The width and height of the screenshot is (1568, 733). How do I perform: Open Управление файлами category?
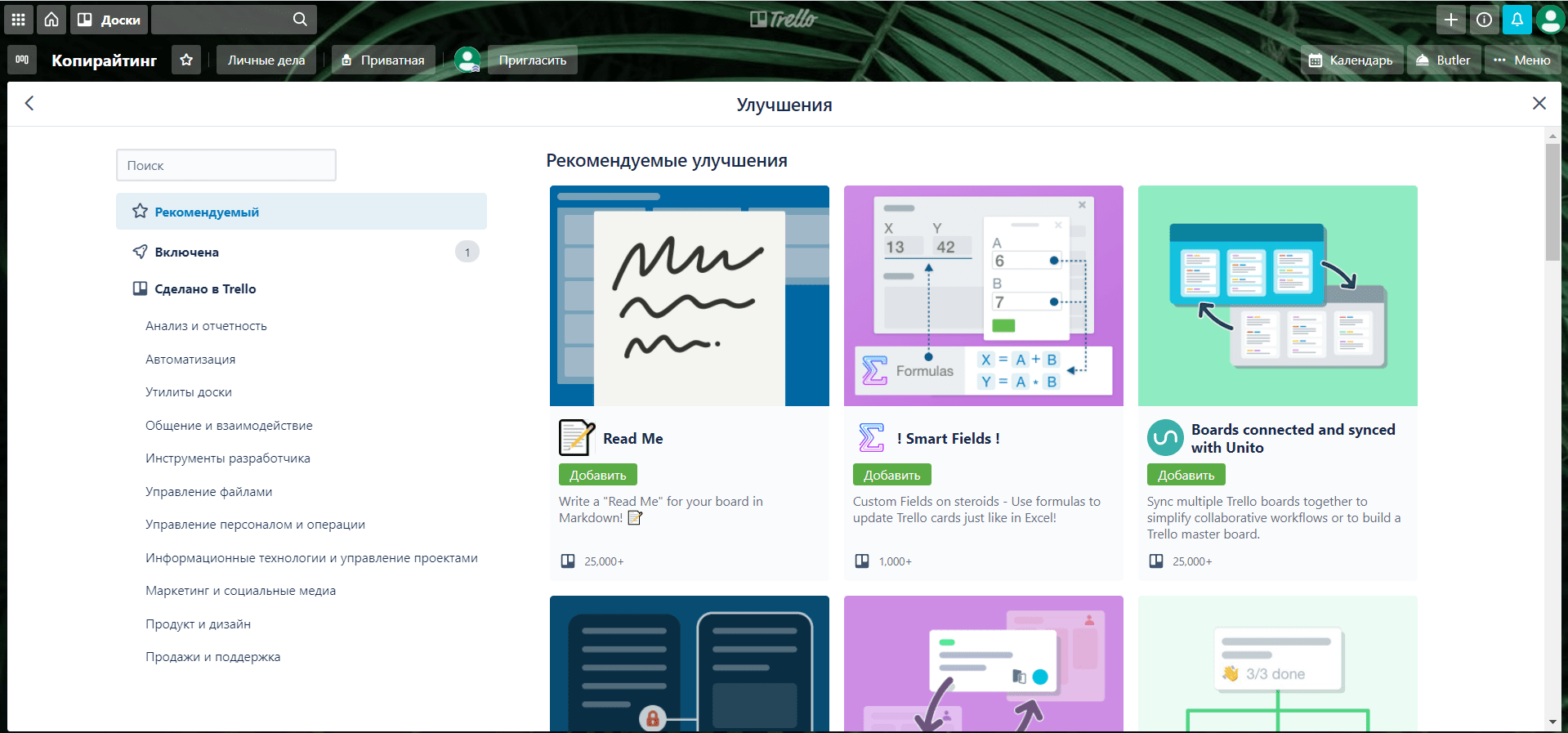click(209, 492)
